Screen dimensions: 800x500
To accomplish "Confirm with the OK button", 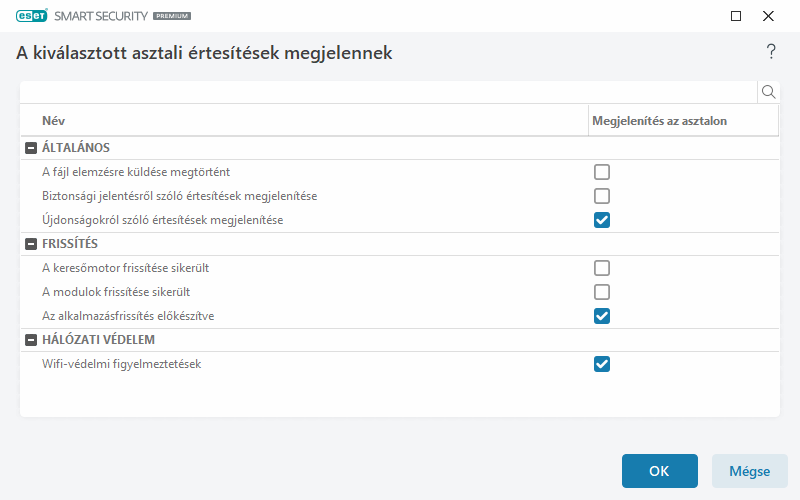I will [659, 471].
